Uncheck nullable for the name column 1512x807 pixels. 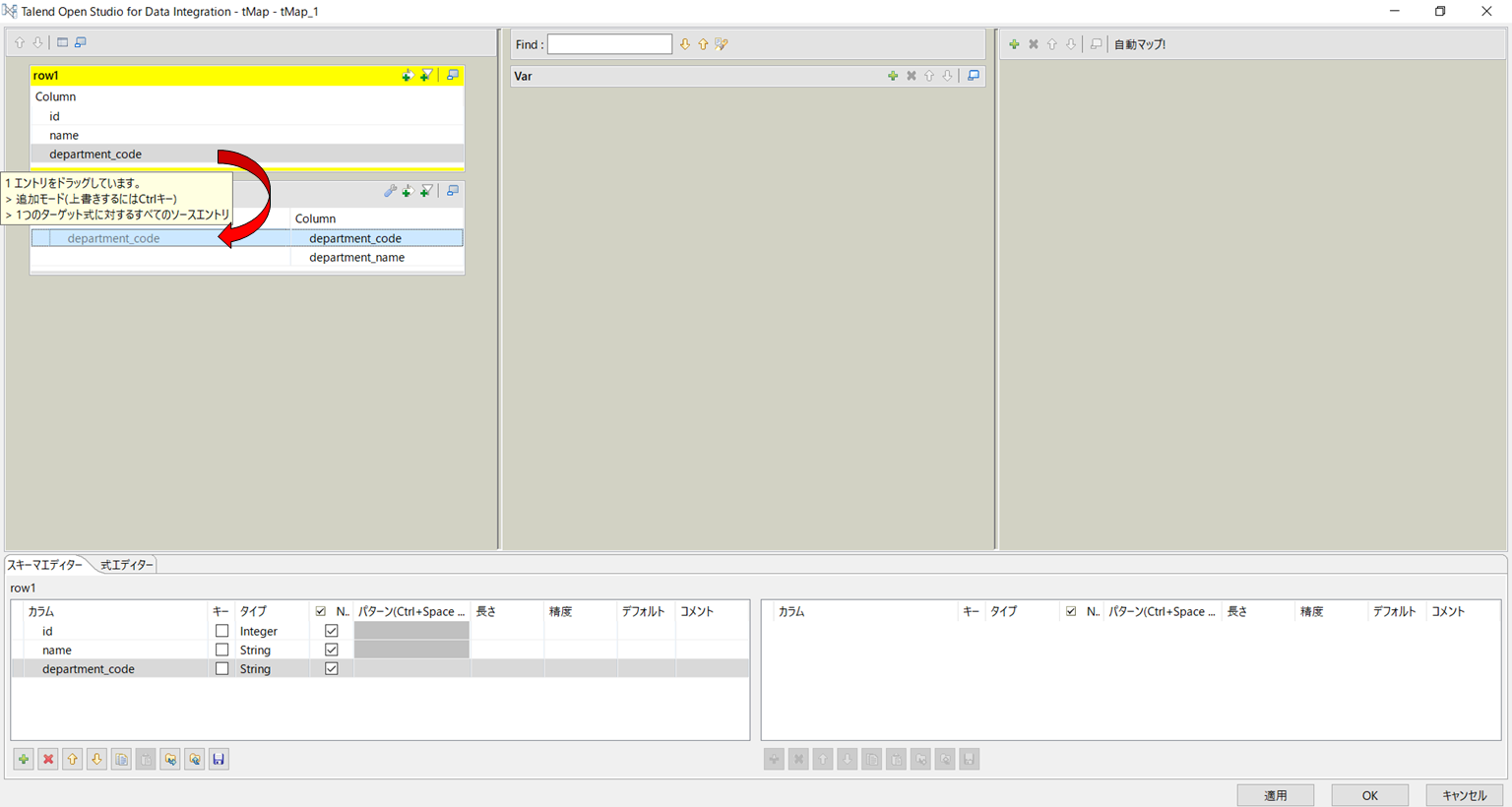331,650
